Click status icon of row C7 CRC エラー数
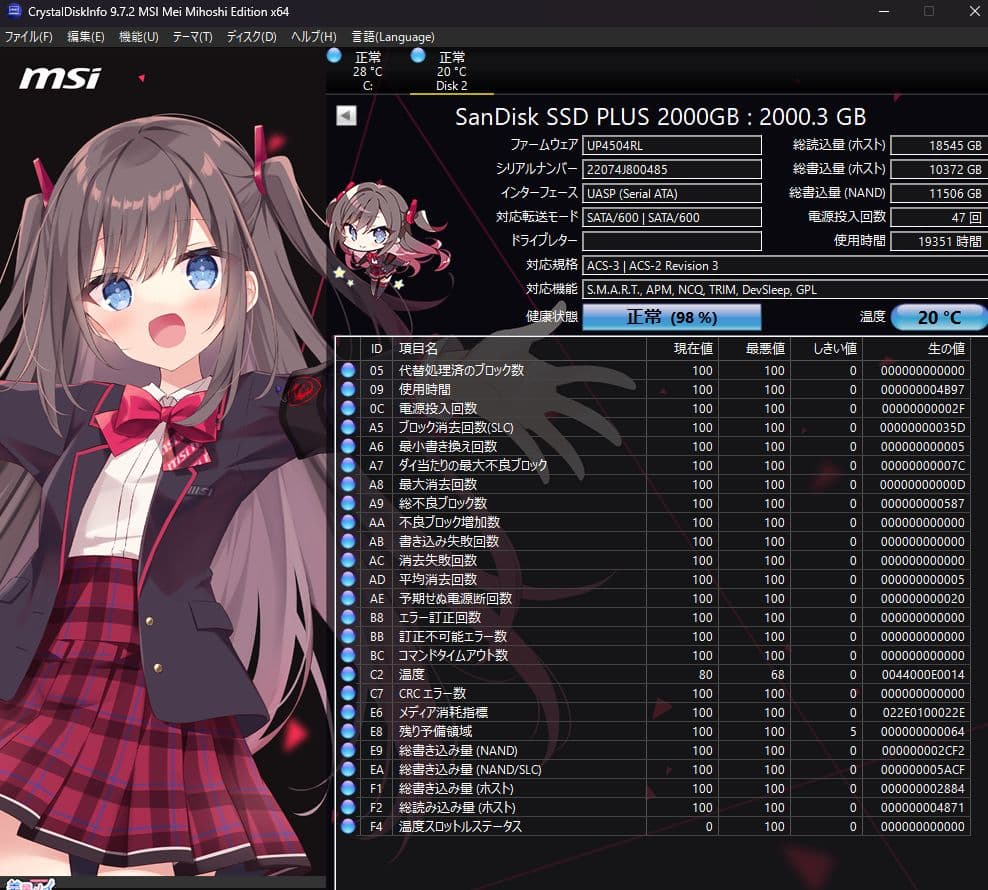This screenshot has width=988, height=890. tap(348, 693)
